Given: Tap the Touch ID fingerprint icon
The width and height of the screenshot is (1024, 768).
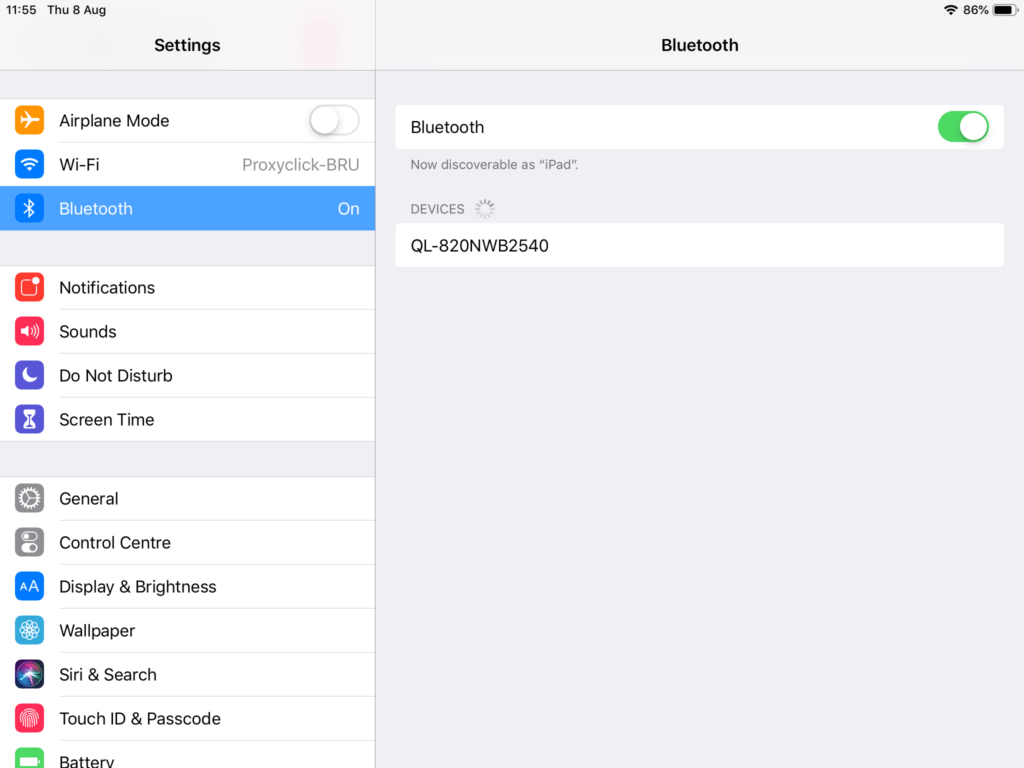Looking at the screenshot, I should [29, 719].
